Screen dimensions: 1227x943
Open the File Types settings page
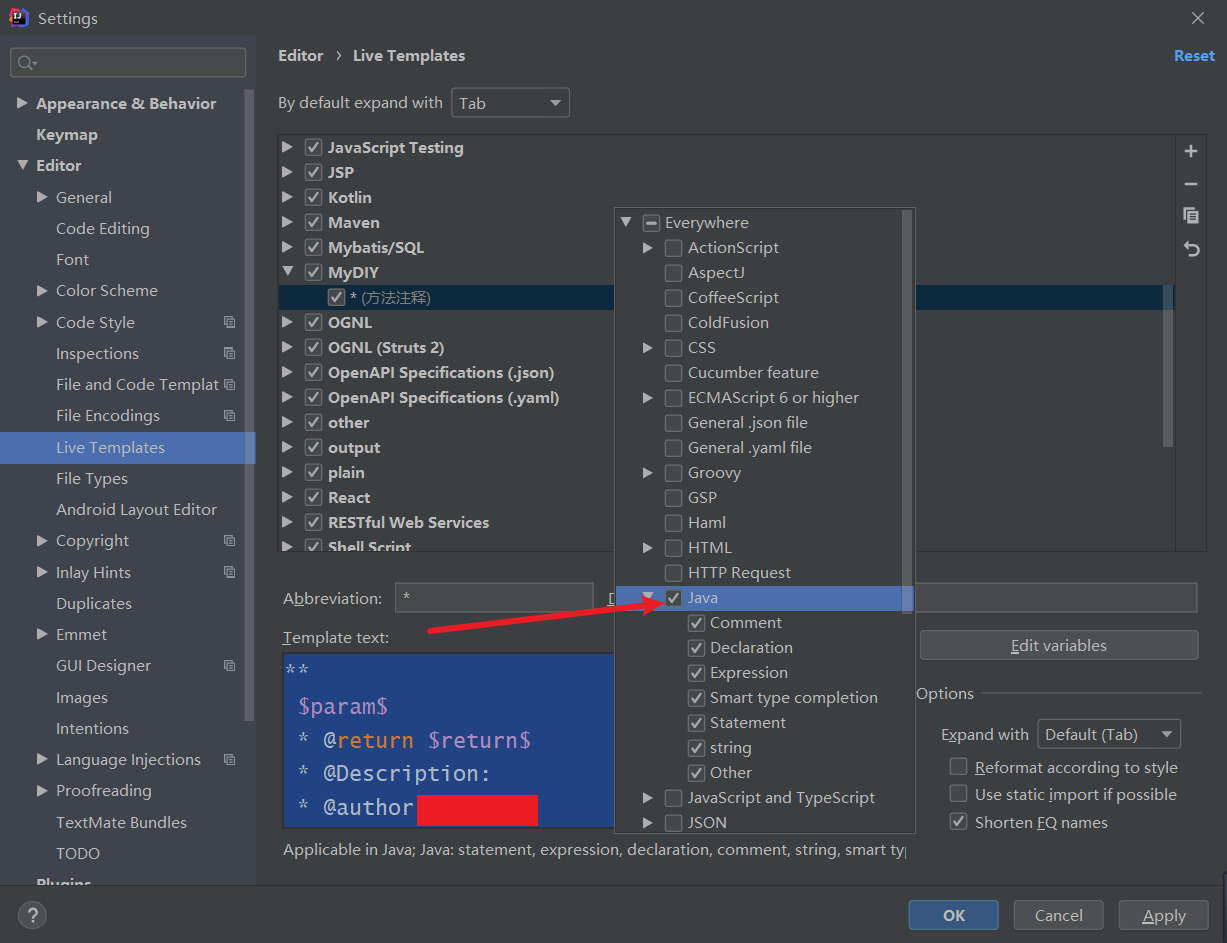tap(92, 478)
